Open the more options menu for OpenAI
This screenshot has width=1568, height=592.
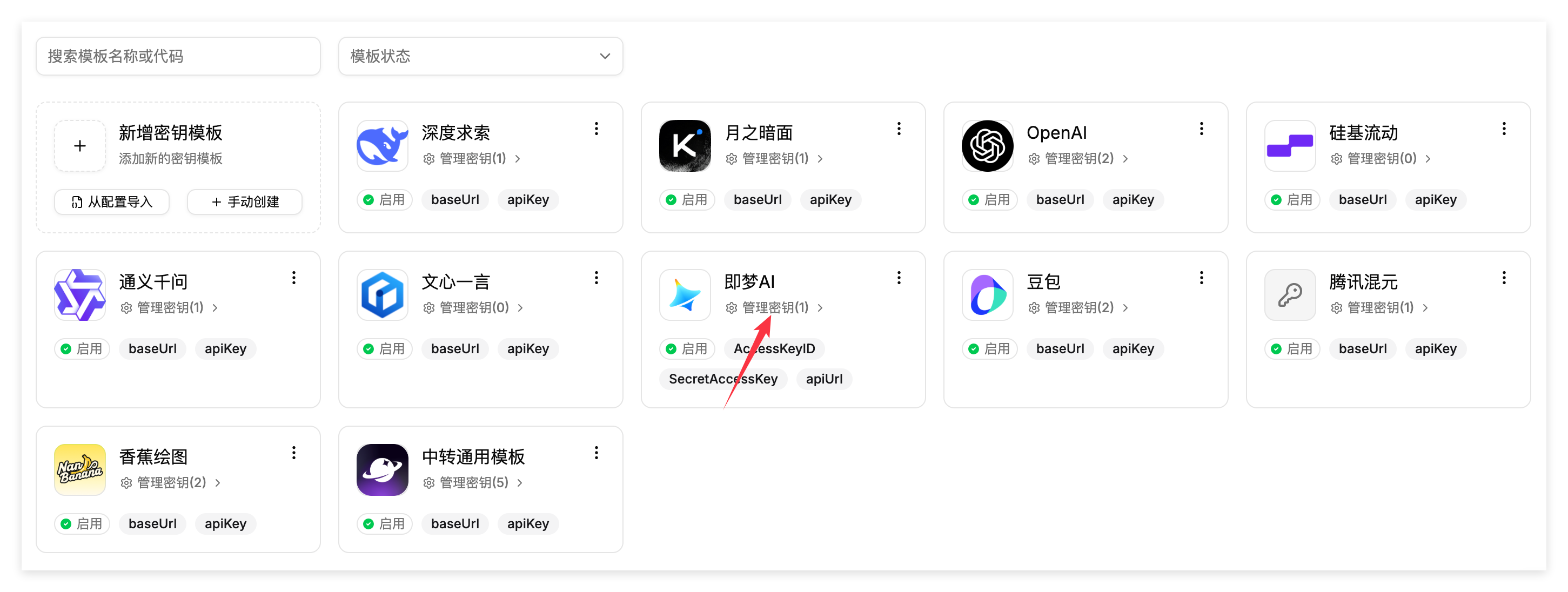coord(1202,129)
